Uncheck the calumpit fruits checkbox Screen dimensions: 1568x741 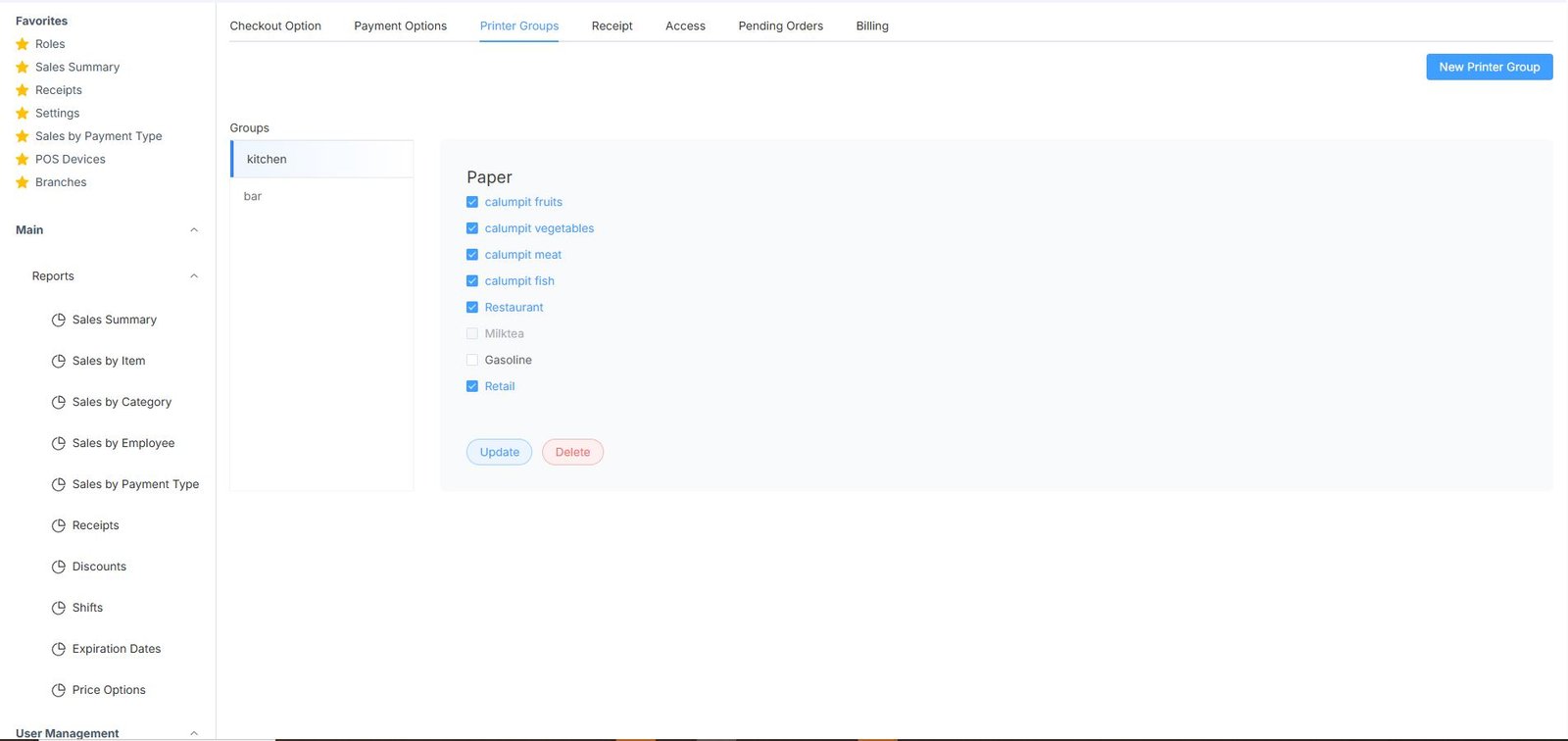coord(472,202)
